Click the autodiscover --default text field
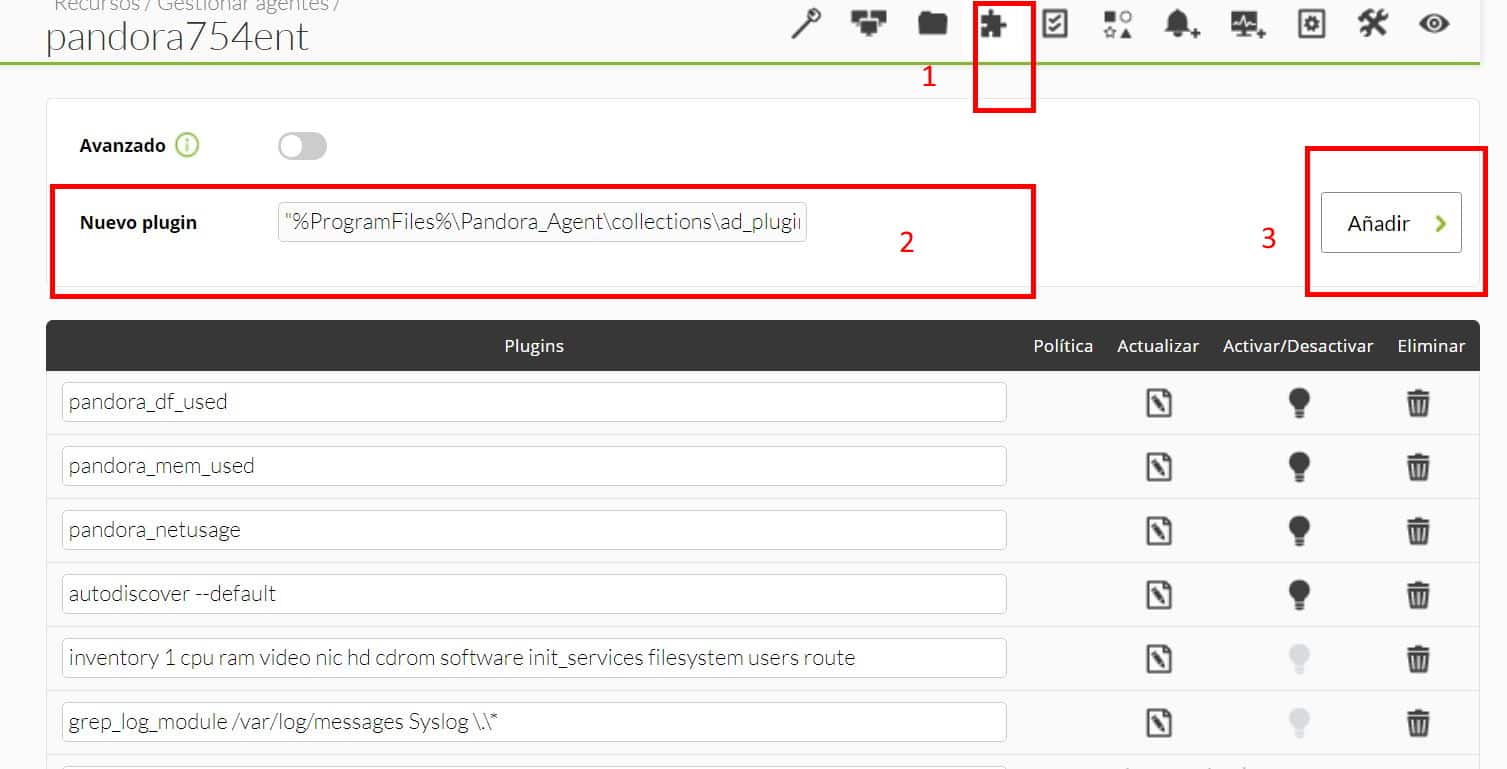Image resolution: width=1507 pixels, height=769 pixels. click(x=534, y=594)
